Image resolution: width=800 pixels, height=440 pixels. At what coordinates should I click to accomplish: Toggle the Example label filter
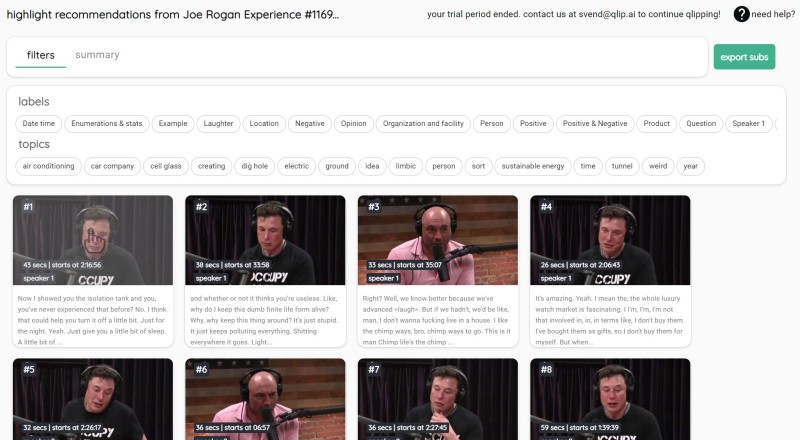click(x=173, y=124)
